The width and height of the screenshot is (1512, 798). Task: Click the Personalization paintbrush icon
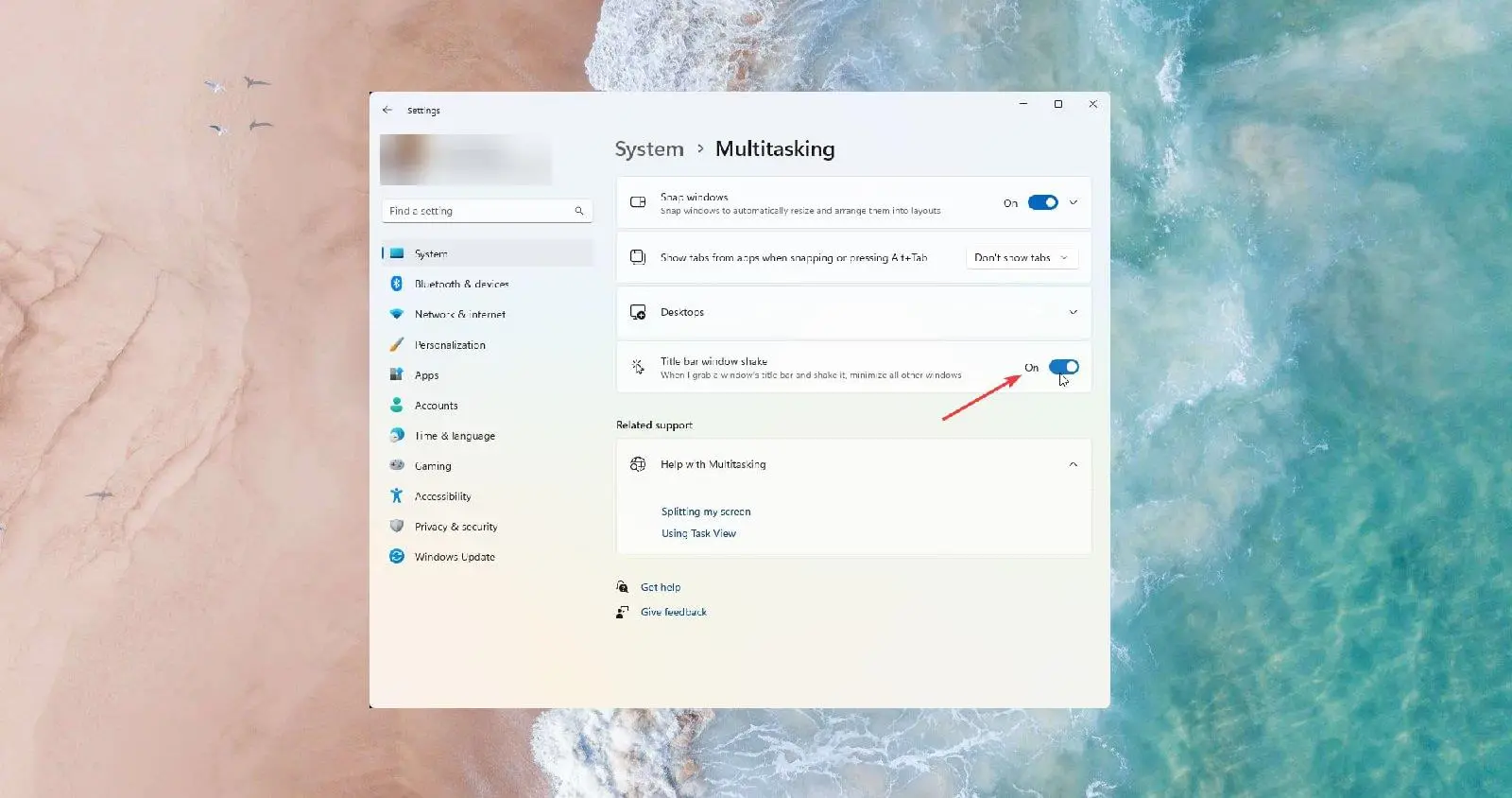click(x=397, y=344)
